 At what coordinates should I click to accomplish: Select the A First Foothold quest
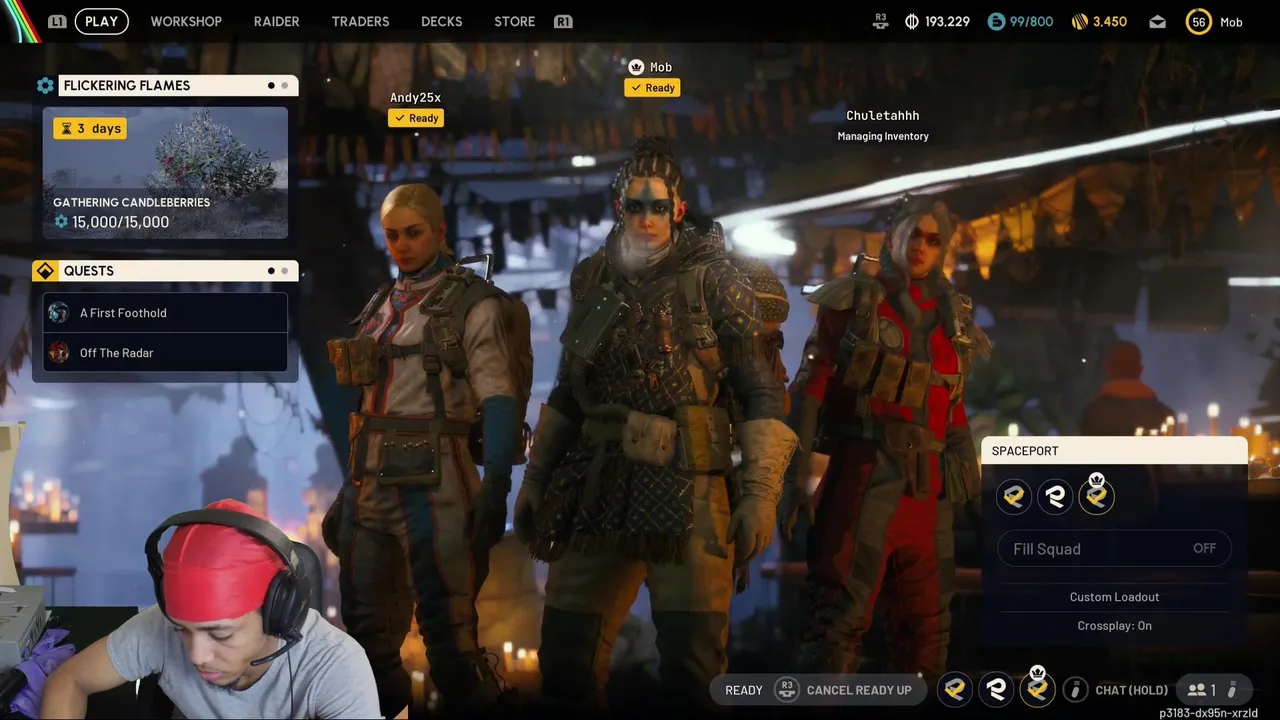pyautogui.click(x=165, y=313)
